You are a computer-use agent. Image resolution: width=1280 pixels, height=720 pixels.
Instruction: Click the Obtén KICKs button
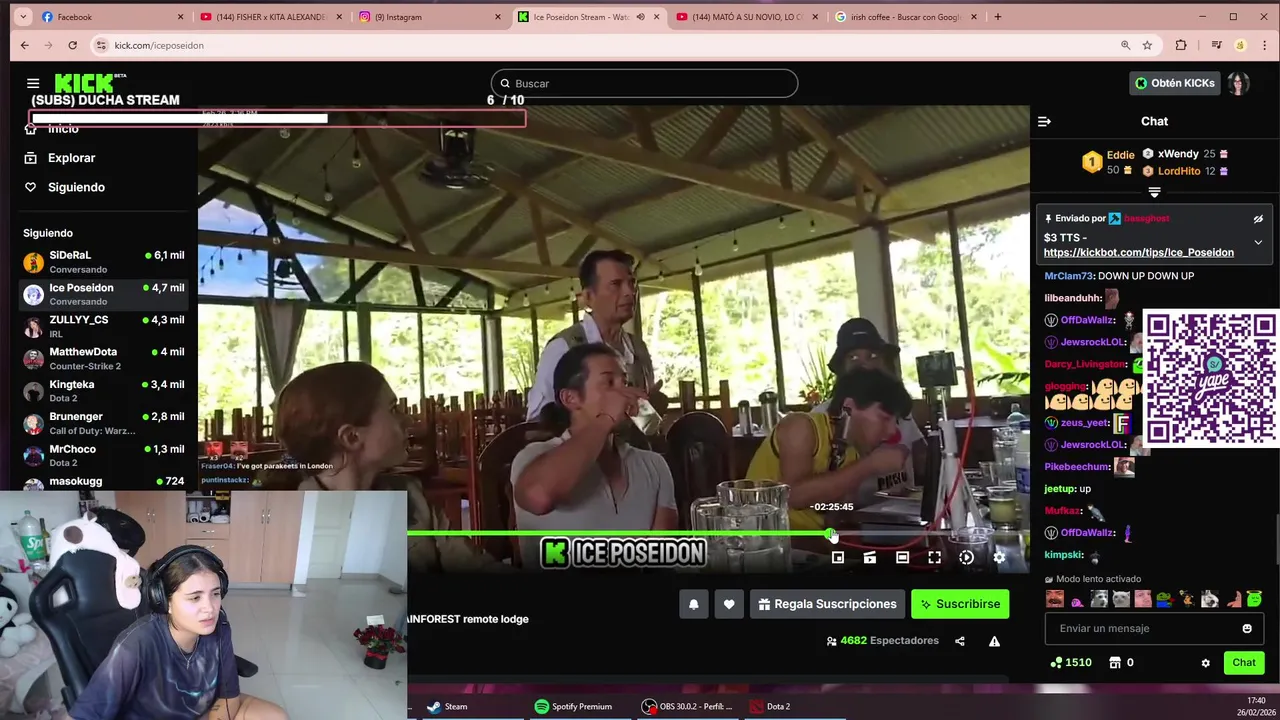tap(1174, 83)
